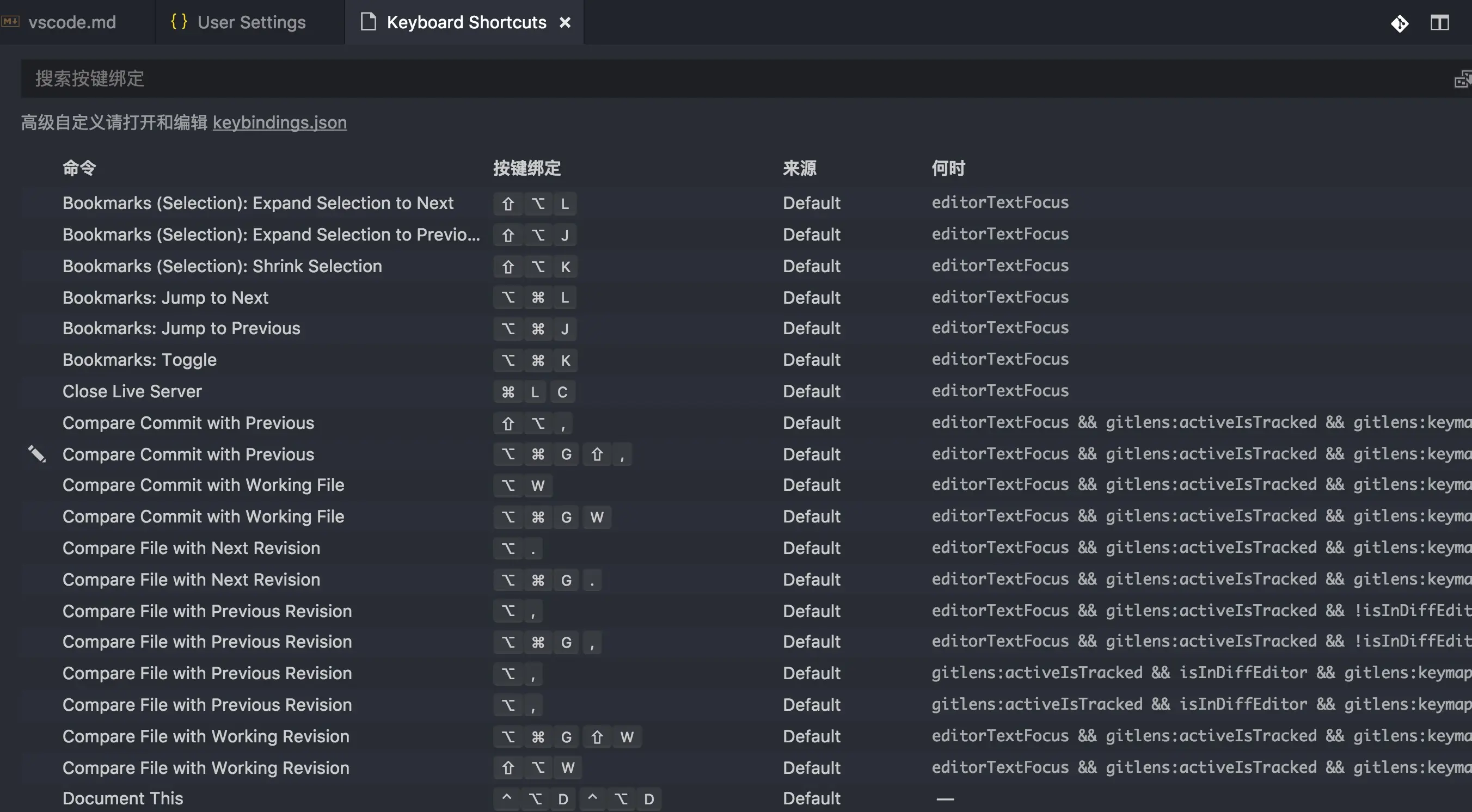Open the User Settings tab
Viewport: 1472px width, 812px height.
coord(252,22)
